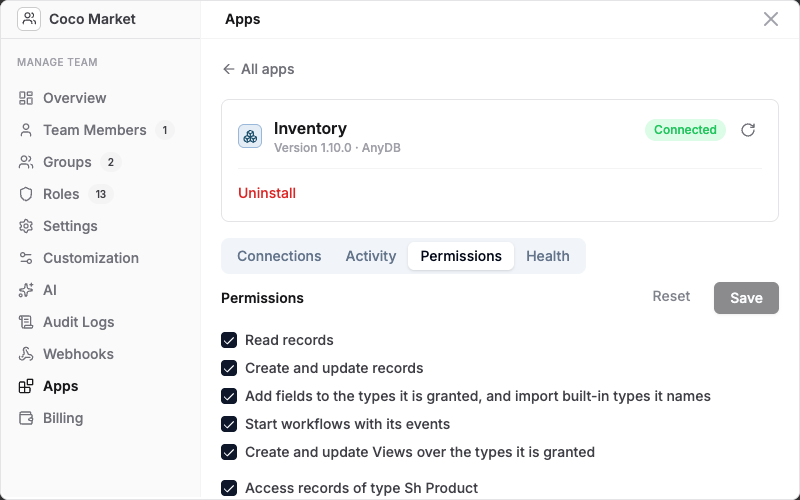Close the Apps dialog with the X
The image size is (800, 500).
[x=770, y=19]
